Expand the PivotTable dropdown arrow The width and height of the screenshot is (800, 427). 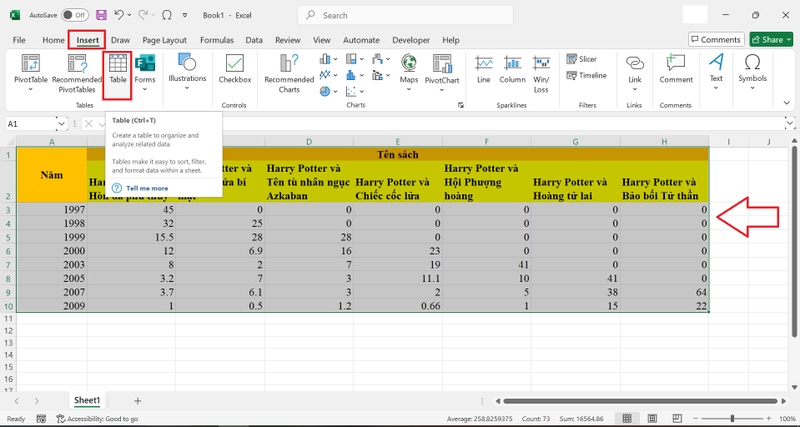(31, 90)
